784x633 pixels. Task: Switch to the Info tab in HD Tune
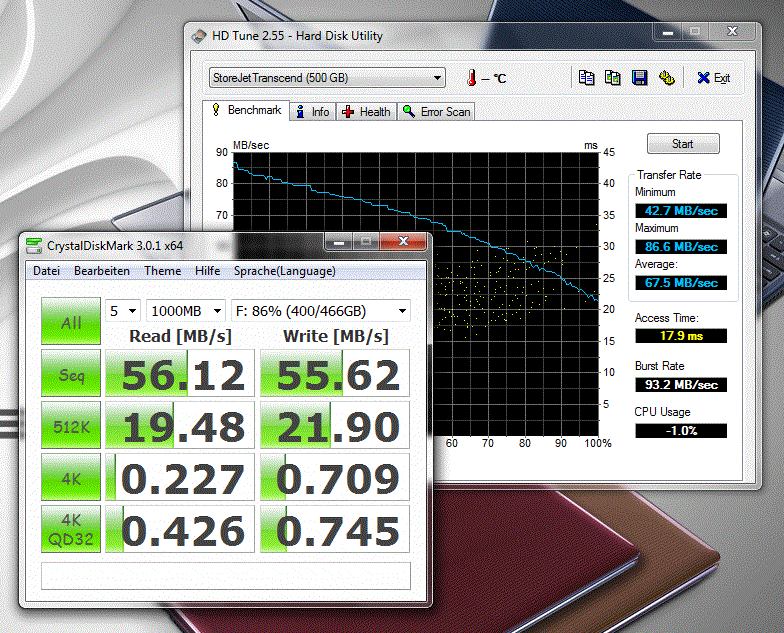coord(313,112)
